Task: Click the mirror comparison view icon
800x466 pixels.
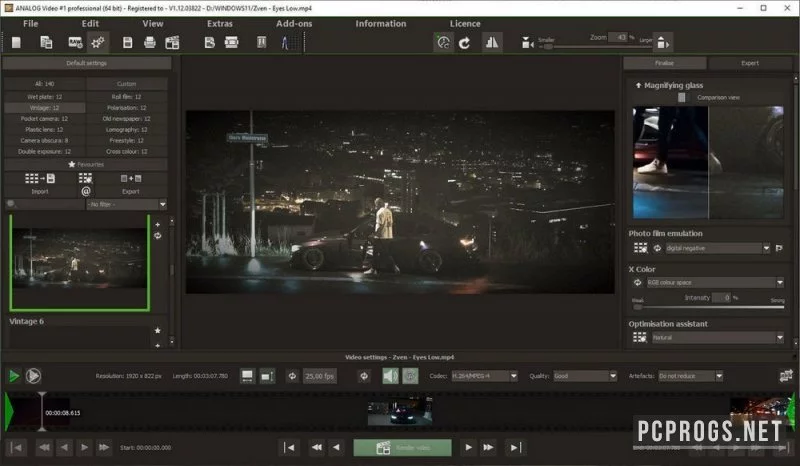Action: [492, 42]
